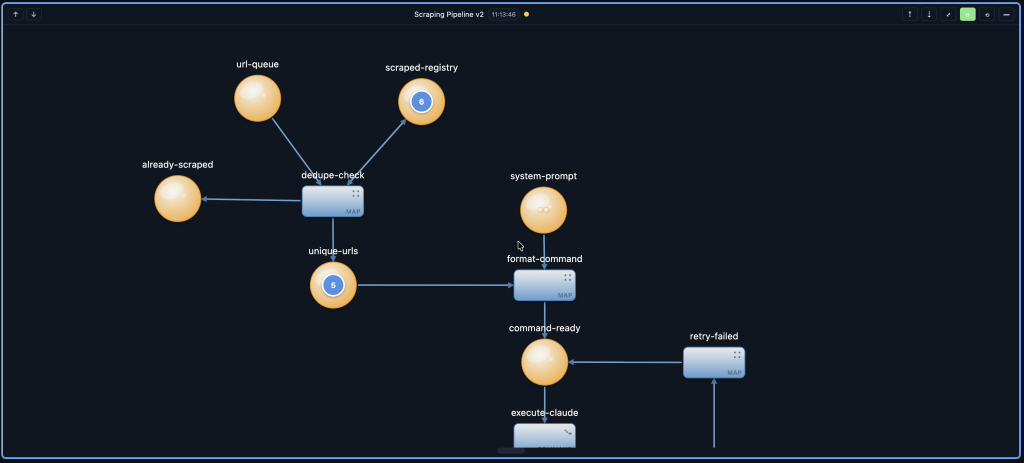Select the system-prompt place node

point(543,210)
